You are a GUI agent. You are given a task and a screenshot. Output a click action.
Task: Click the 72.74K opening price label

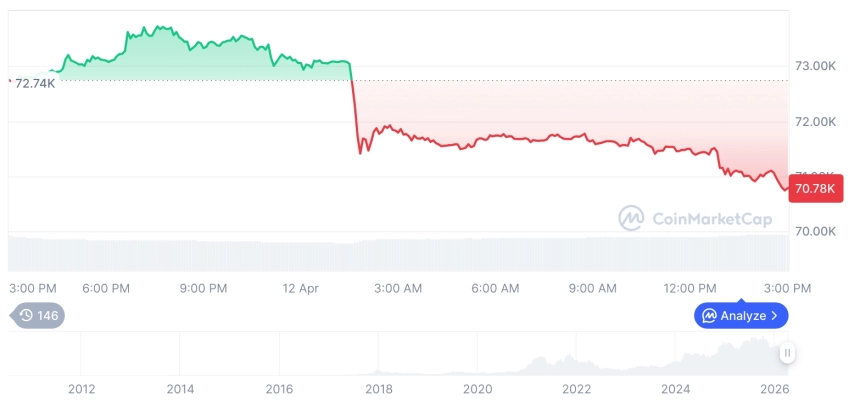pyautogui.click(x=34, y=83)
